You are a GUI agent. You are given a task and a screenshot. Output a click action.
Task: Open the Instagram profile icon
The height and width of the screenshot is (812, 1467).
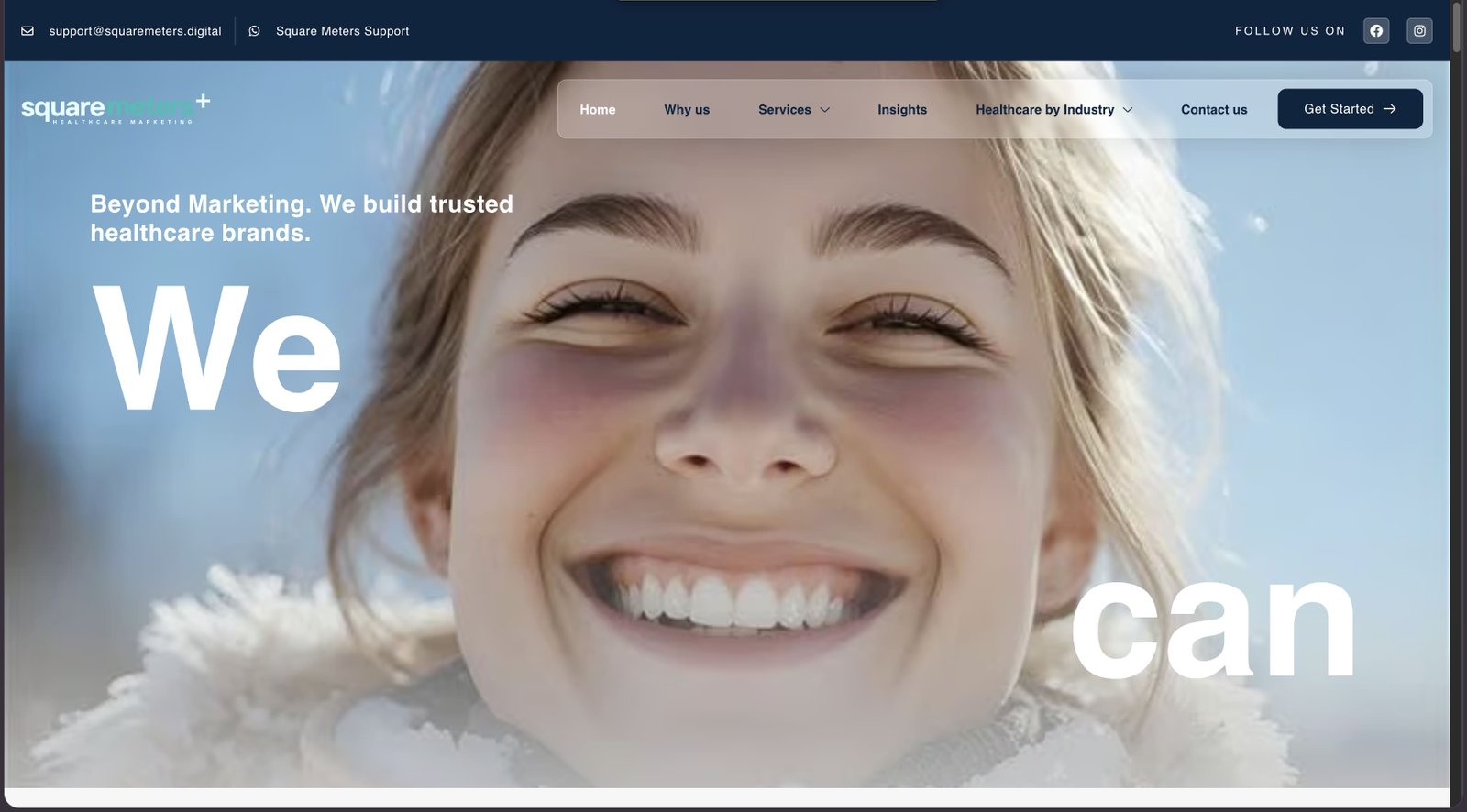[x=1419, y=30]
